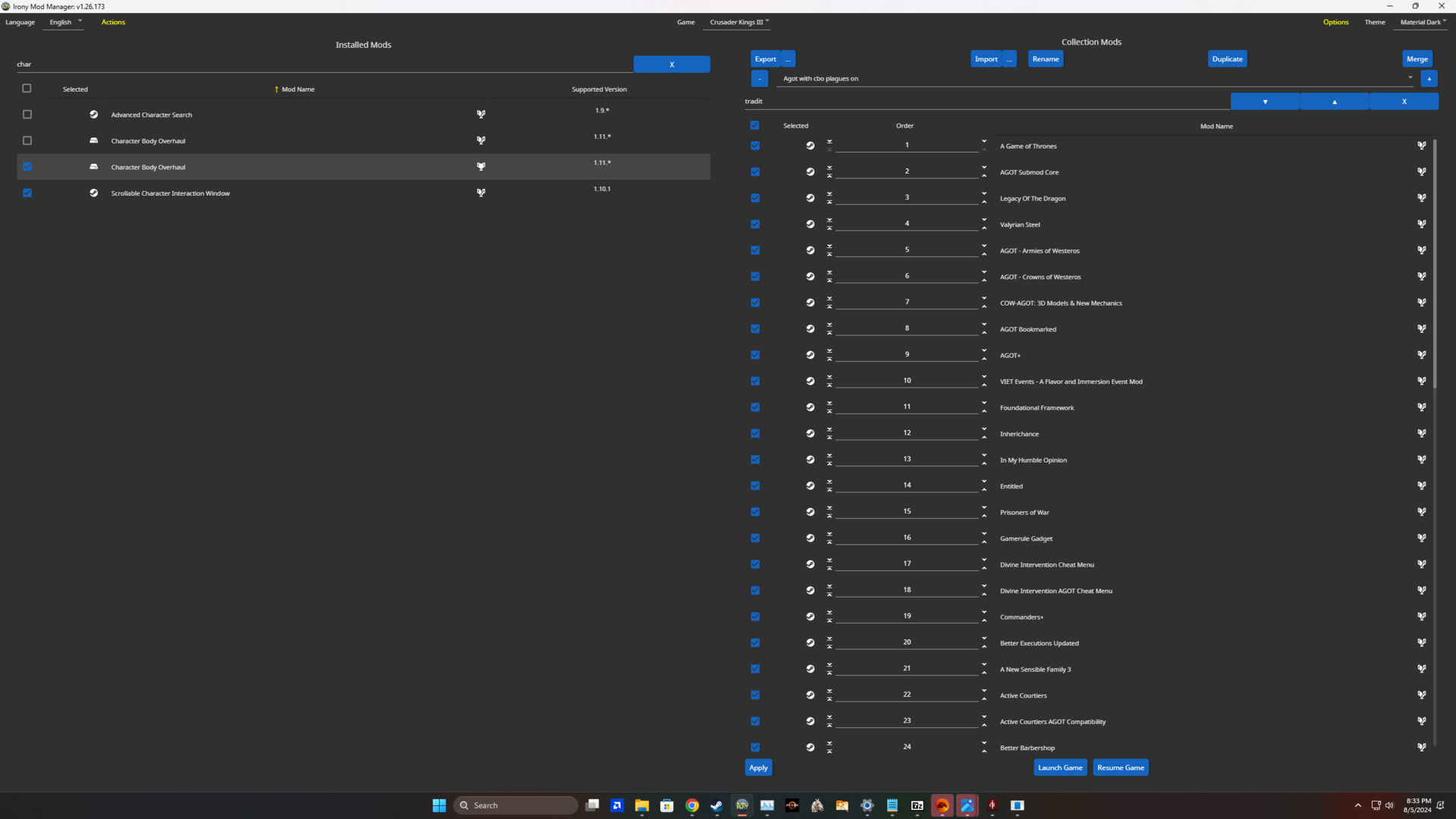The height and width of the screenshot is (819, 1456).
Task: Click the status icon for Entitled
Action: tap(1422, 485)
